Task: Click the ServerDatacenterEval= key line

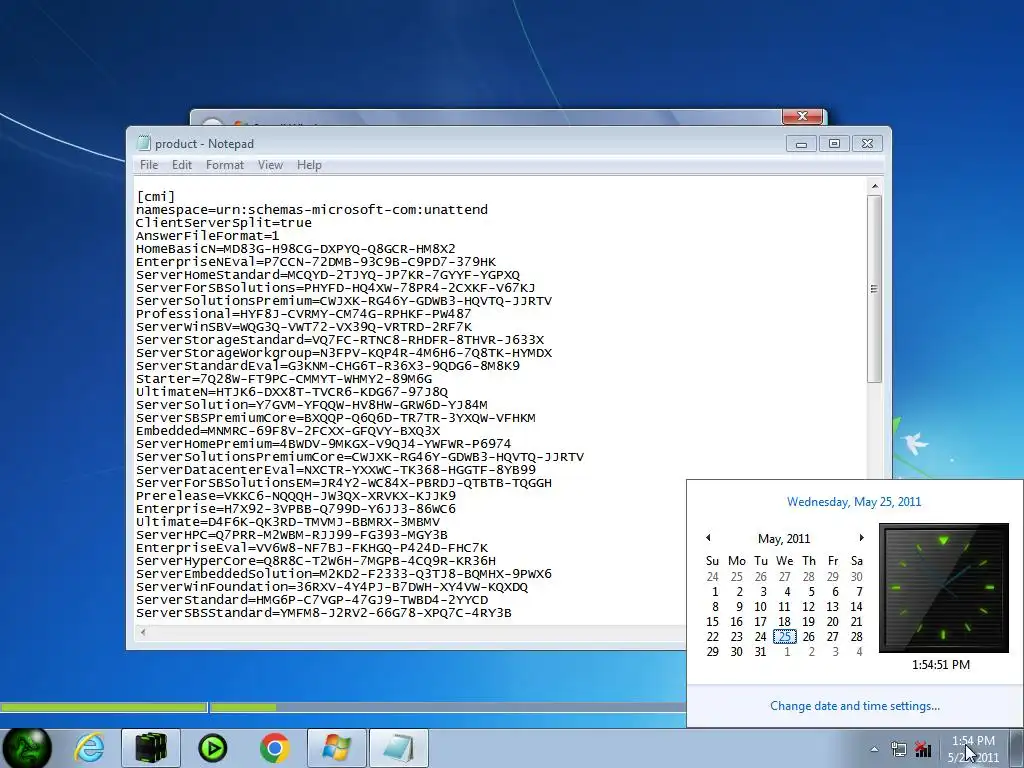Action: [336, 470]
